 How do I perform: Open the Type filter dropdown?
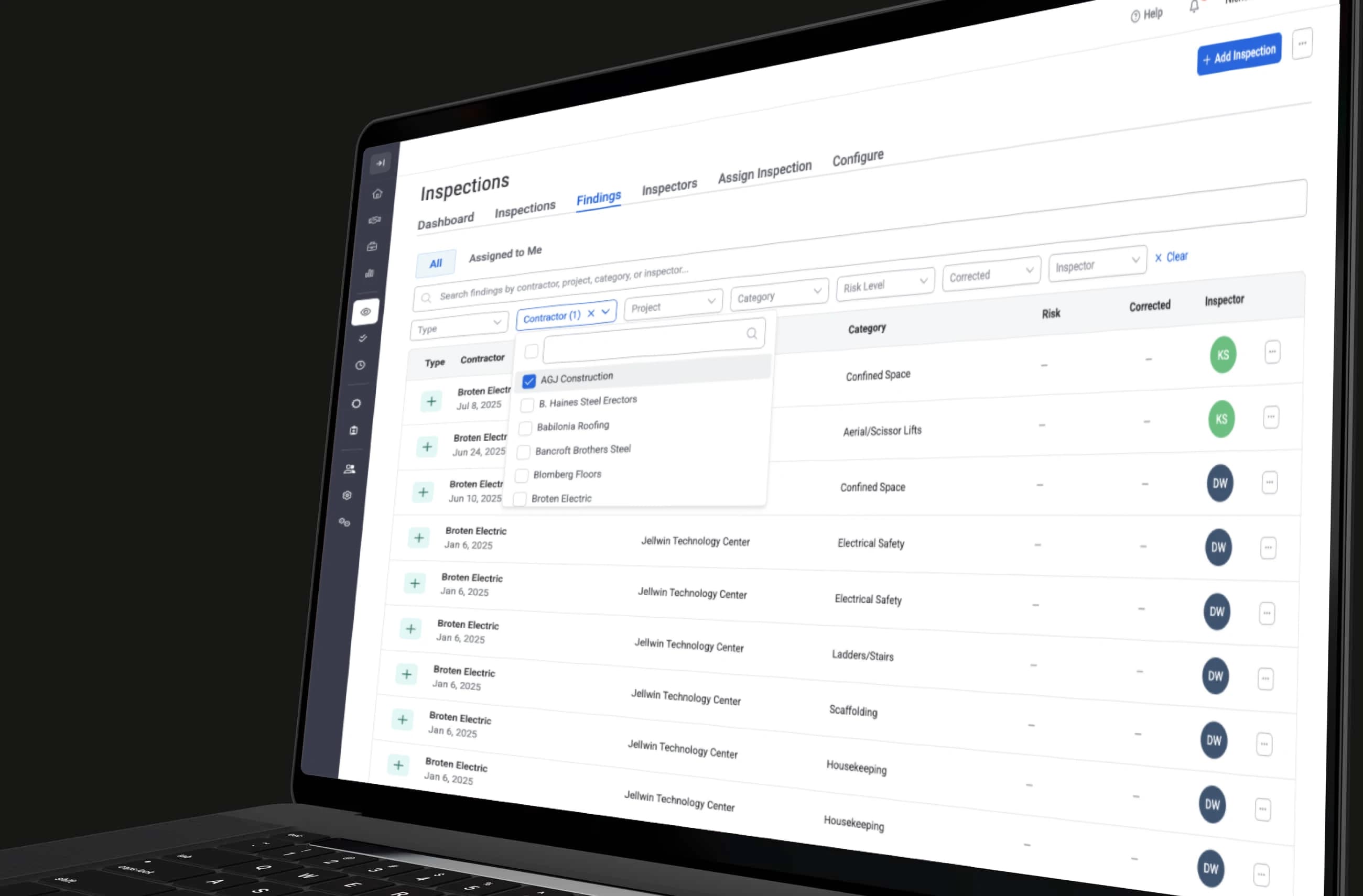click(459, 326)
